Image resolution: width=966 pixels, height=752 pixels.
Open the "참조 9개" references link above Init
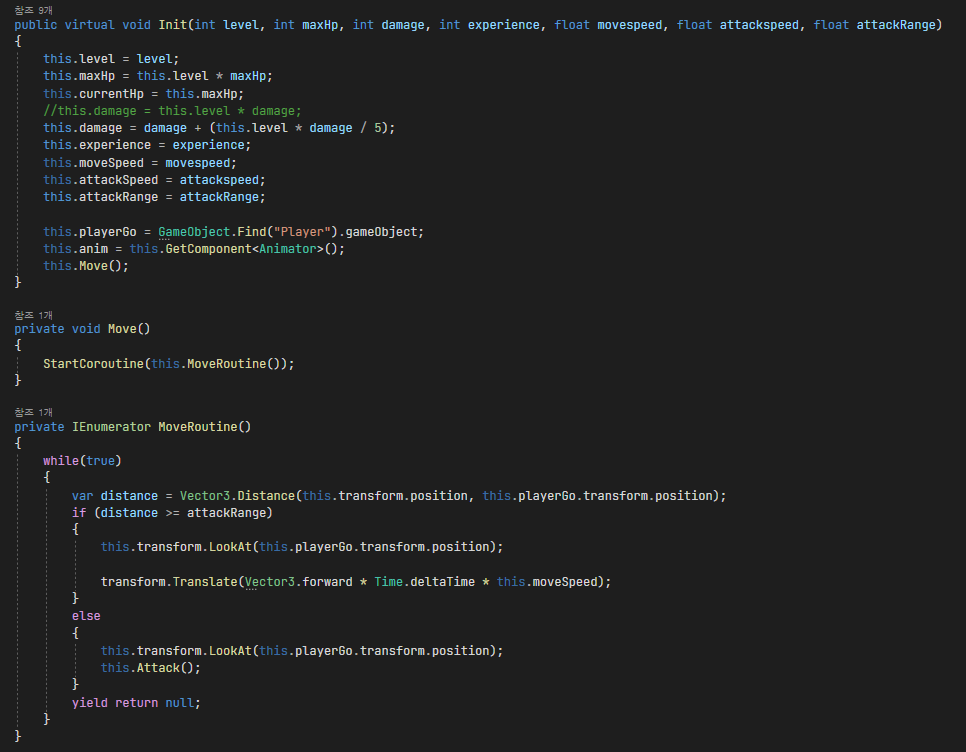click(33, 10)
